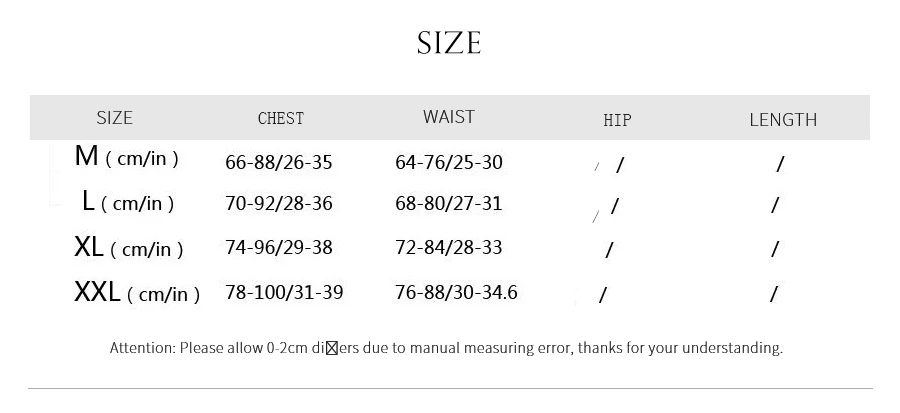Screen dimensions: 900x413
Task: Click chest value 74-96/29-38
Action: (x=279, y=247)
